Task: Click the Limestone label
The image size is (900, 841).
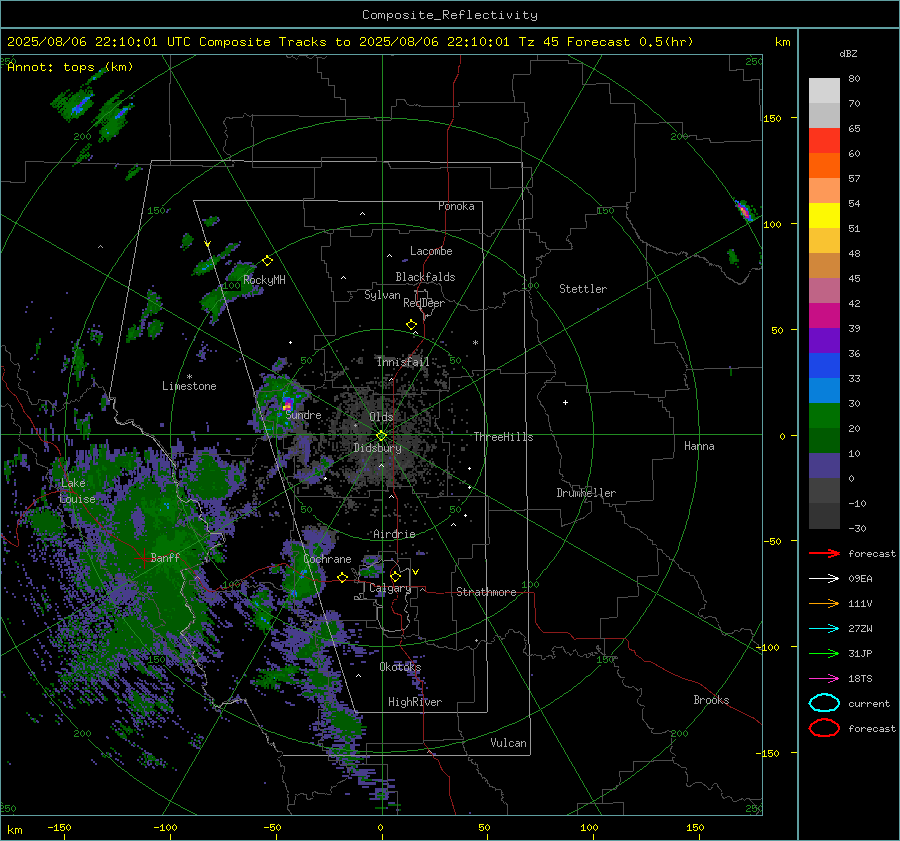Action: (x=189, y=386)
